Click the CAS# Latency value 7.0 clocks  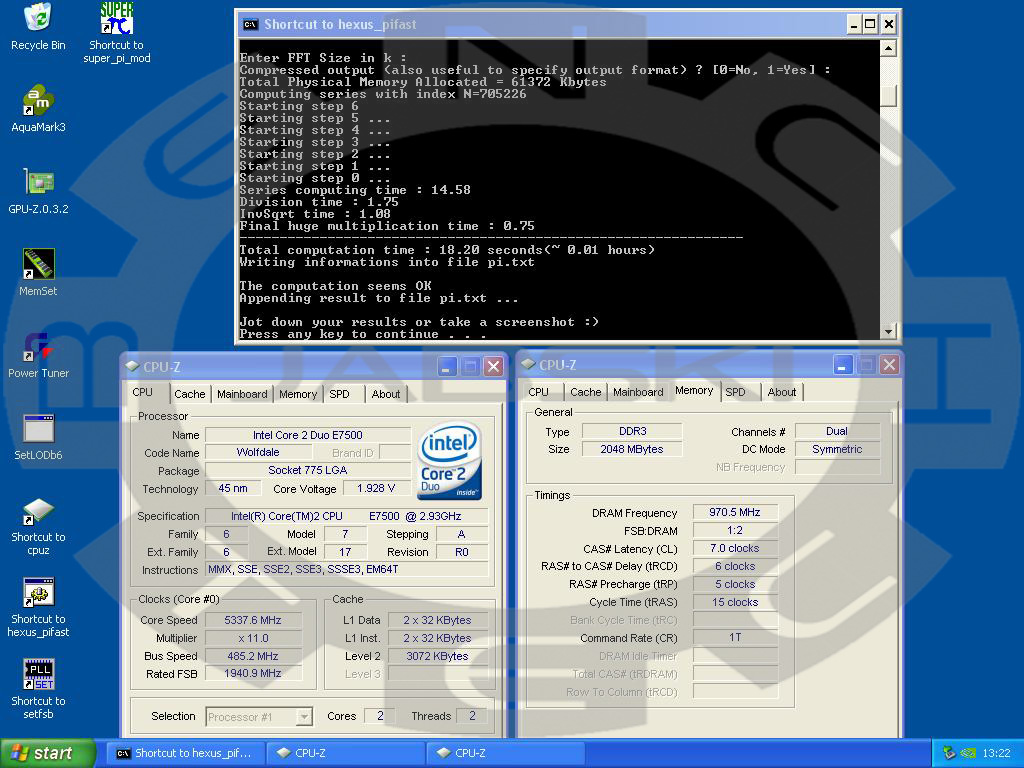pos(735,549)
